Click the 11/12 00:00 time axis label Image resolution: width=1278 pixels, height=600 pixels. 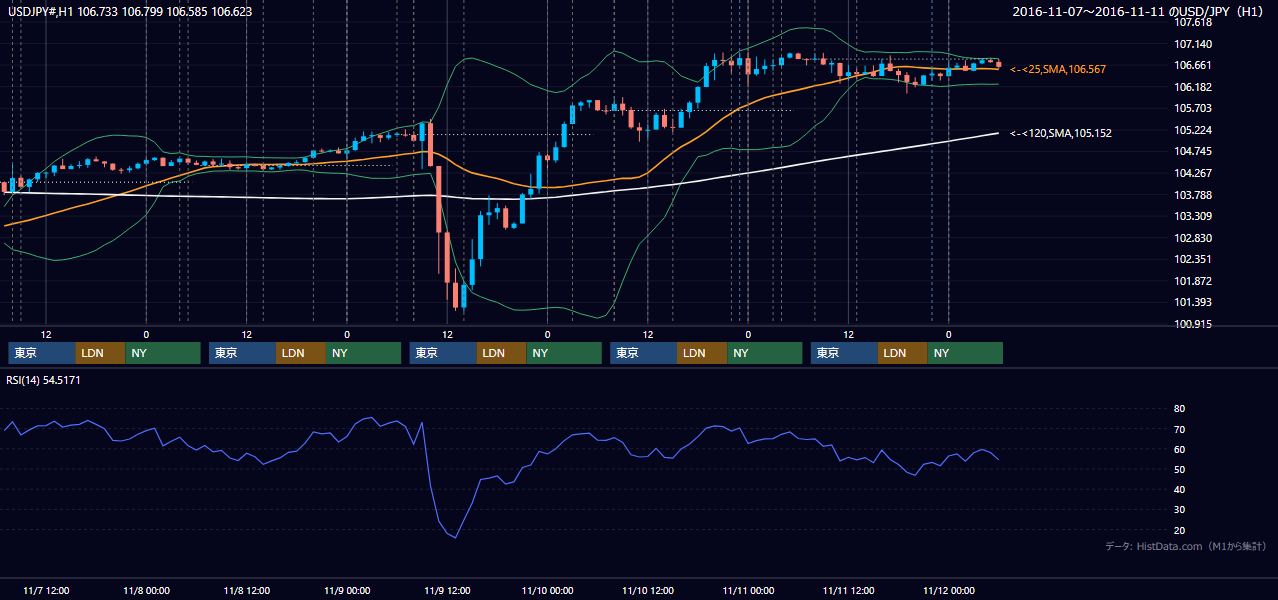pyautogui.click(x=949, y=591)
